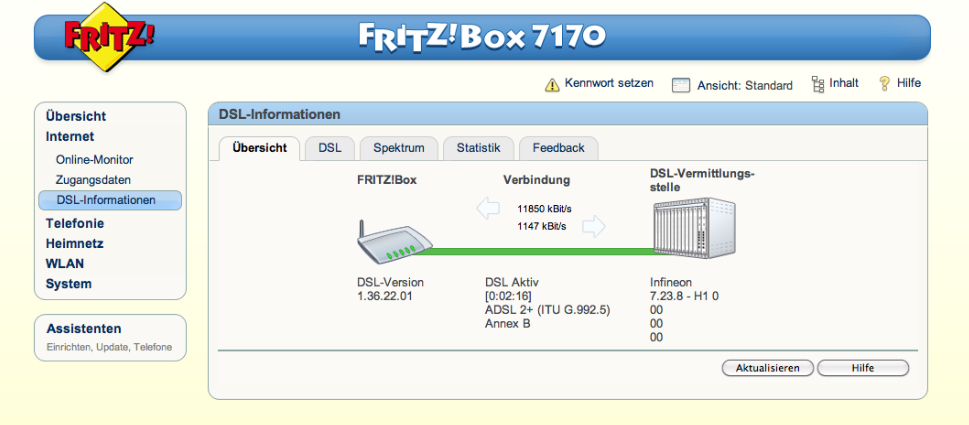Image resolution: width=969 pixels, height=425 pixels.
Task: Click the DSL-Vermittlungsstelle rack image
Action: pos(695,229)
